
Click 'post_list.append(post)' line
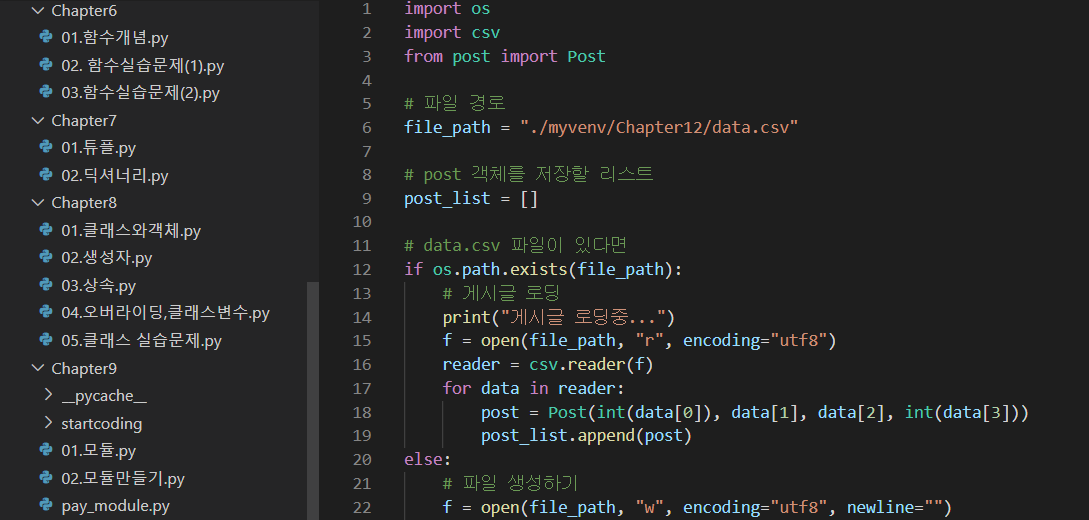(x=586, y=435)
